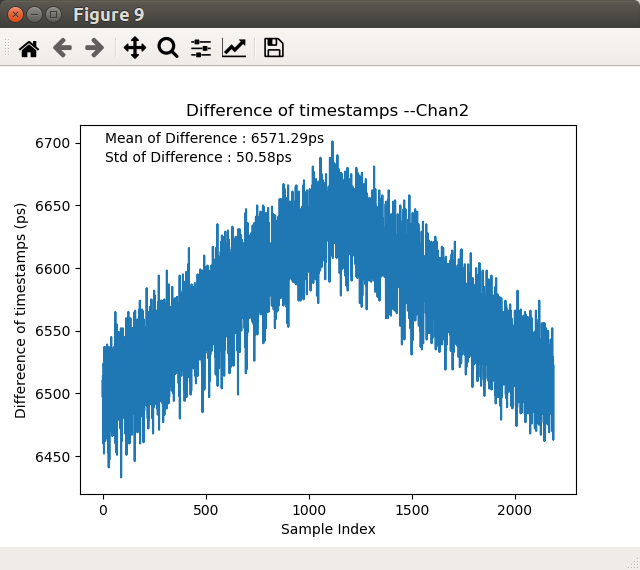Screen dimensions: 640x570
Task: Click the y-axis tick label 6500
Action: tap(53, 394)
